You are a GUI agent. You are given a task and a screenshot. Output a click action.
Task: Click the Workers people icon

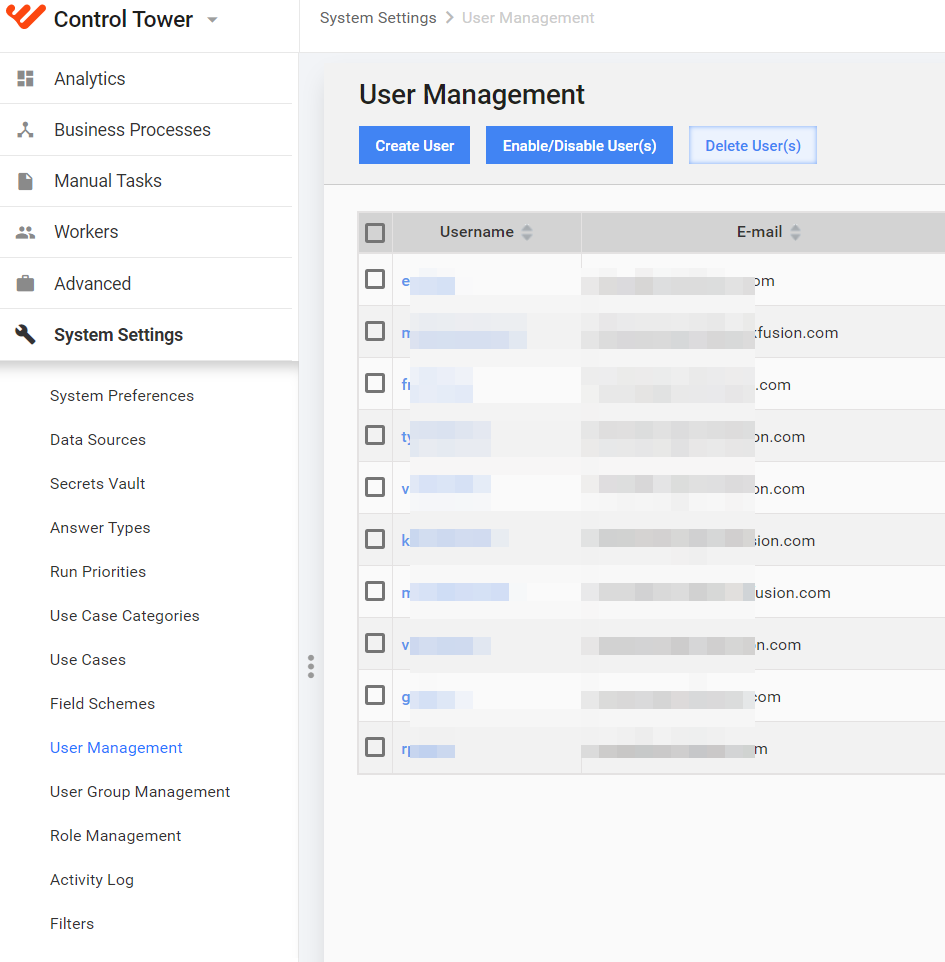click(25, 233)
